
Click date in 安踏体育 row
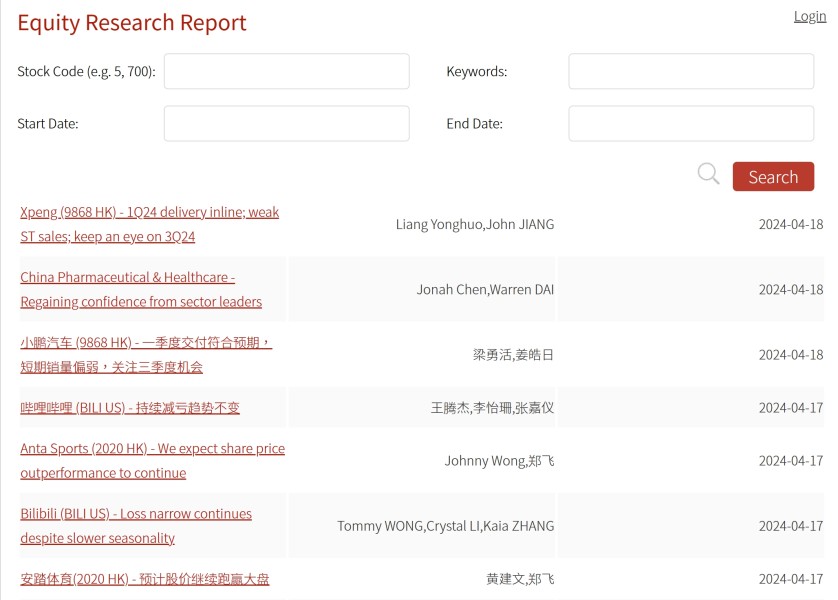[x=791, y=579]
